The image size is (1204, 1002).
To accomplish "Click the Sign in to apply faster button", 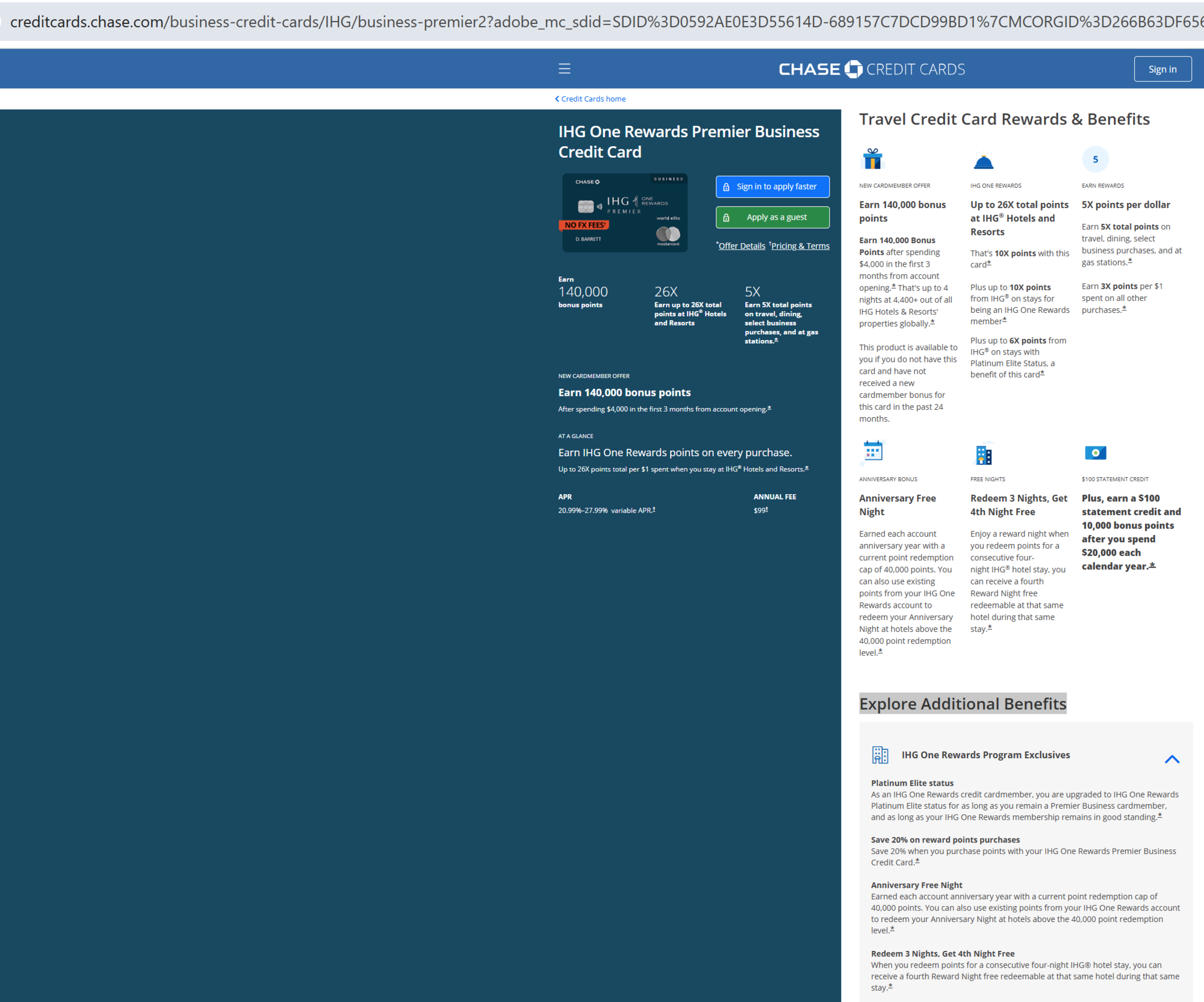I will click(772, 187).
